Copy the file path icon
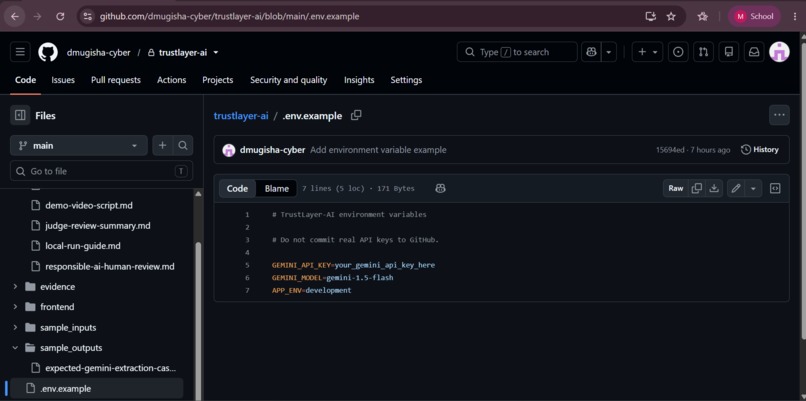The image size is (806, 401). coord(356,115)
